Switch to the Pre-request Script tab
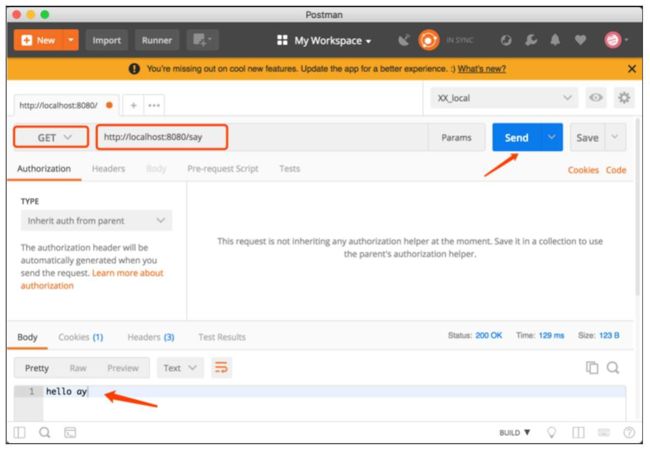650x452 pixels. click(x=223, y=169)
